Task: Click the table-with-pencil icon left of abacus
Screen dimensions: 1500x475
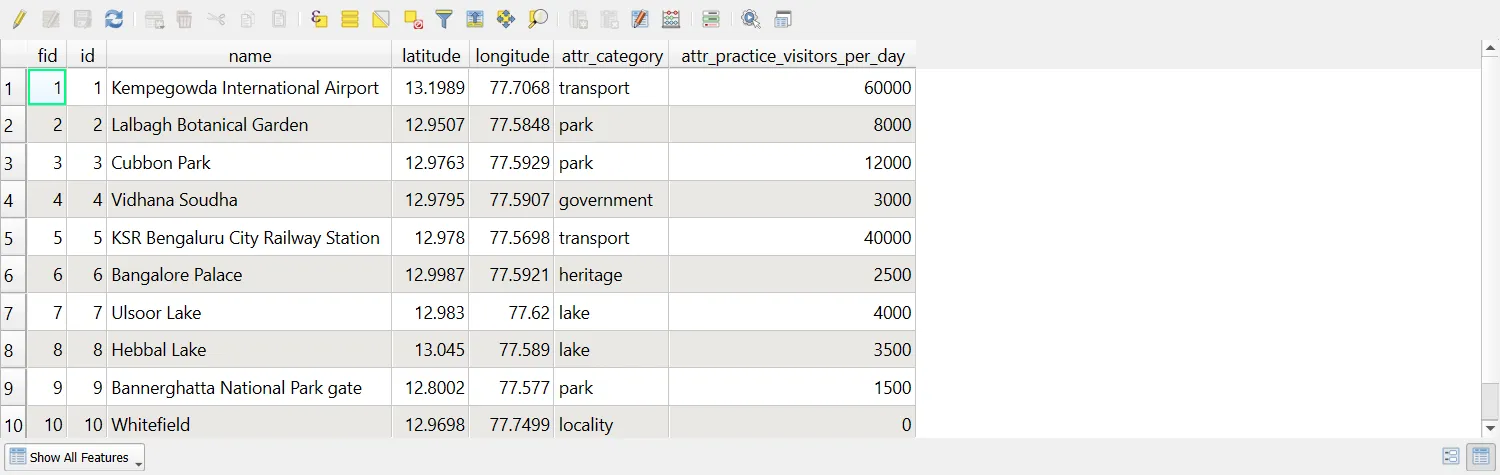Action: coord(640,19)
